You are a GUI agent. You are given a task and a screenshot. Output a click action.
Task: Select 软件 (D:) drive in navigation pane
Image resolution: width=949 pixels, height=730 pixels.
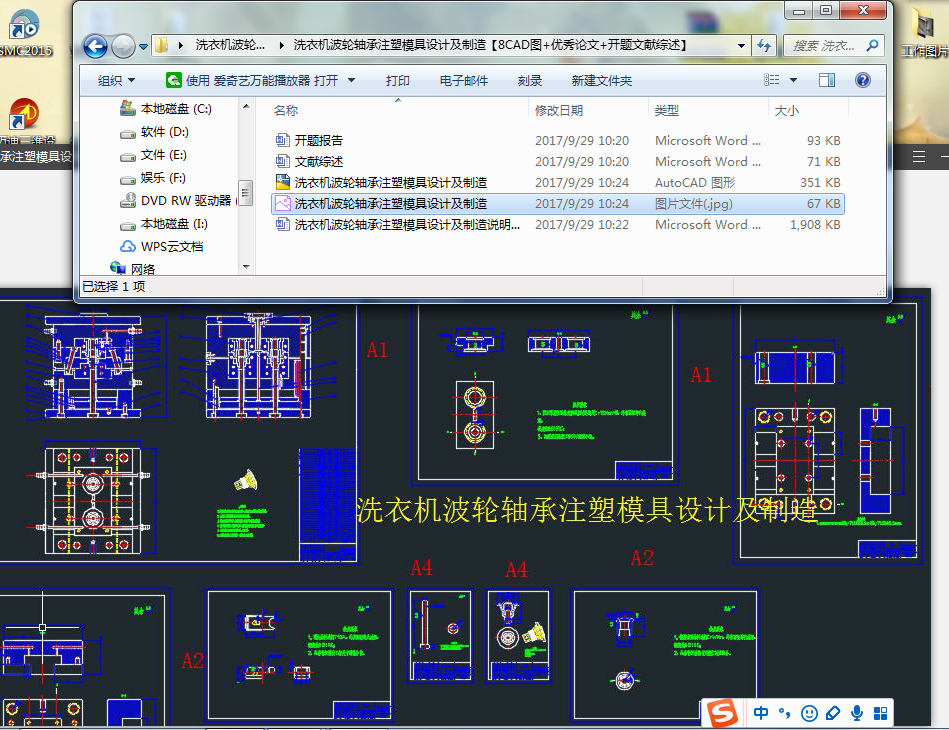coord(164,132)
